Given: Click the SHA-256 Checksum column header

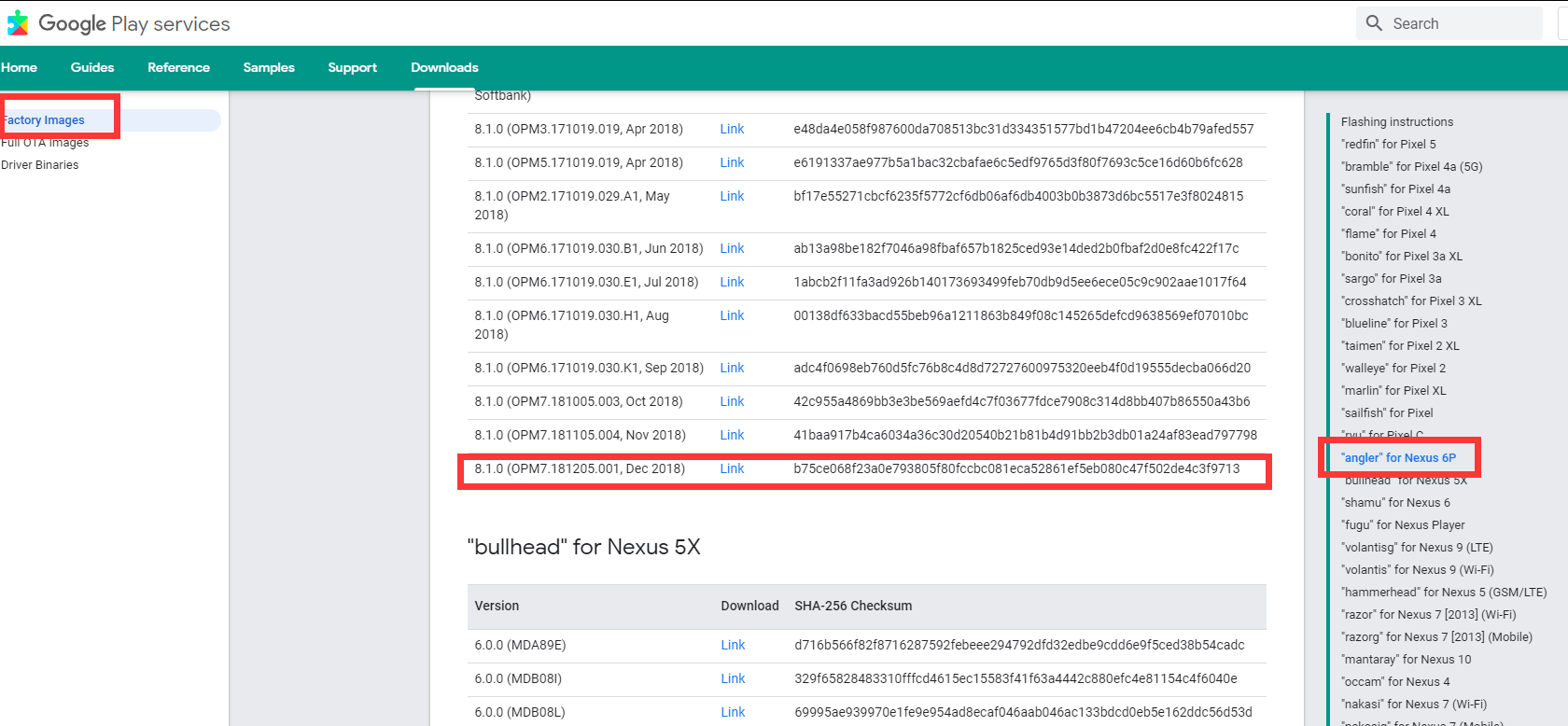Looking at the screenshot, I should (853, 606).
